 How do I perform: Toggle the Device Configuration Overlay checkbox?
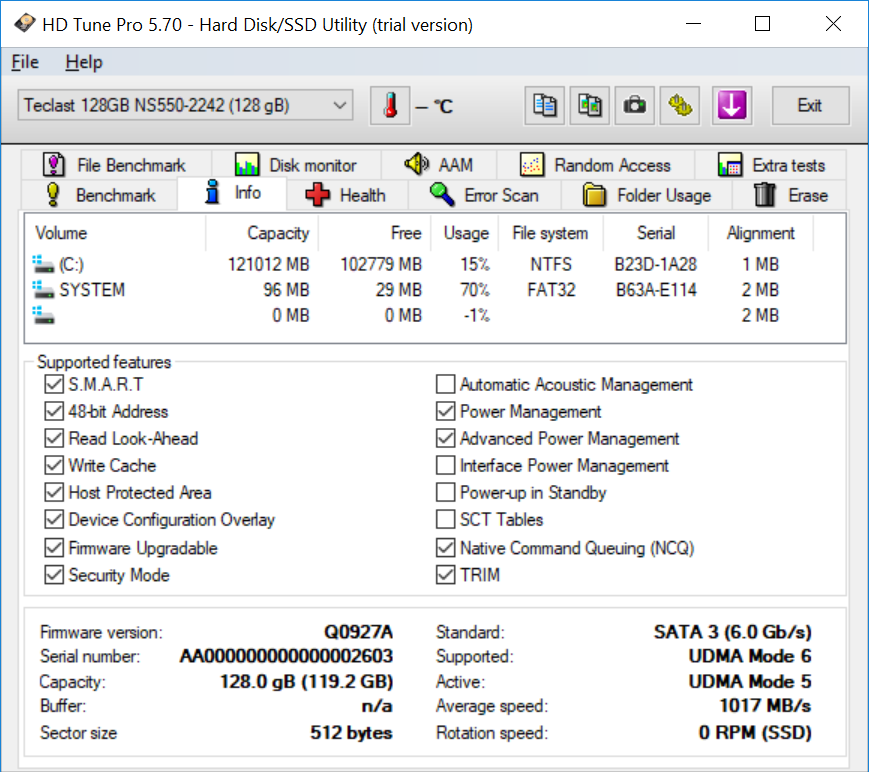[54, 520]
